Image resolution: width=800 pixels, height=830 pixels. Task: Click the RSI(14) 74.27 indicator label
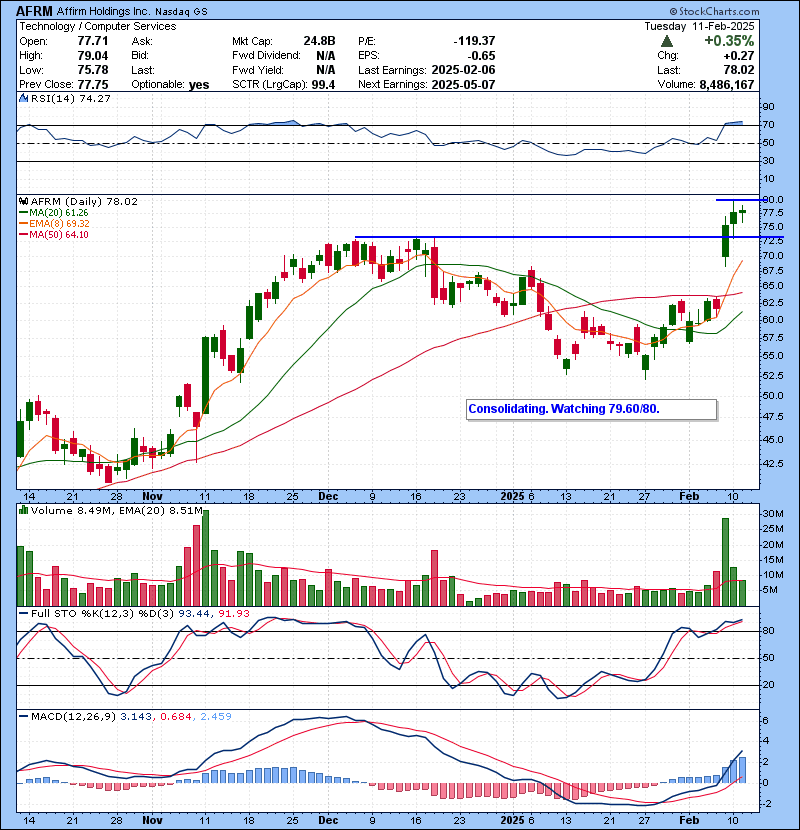[x=70, y=98]
